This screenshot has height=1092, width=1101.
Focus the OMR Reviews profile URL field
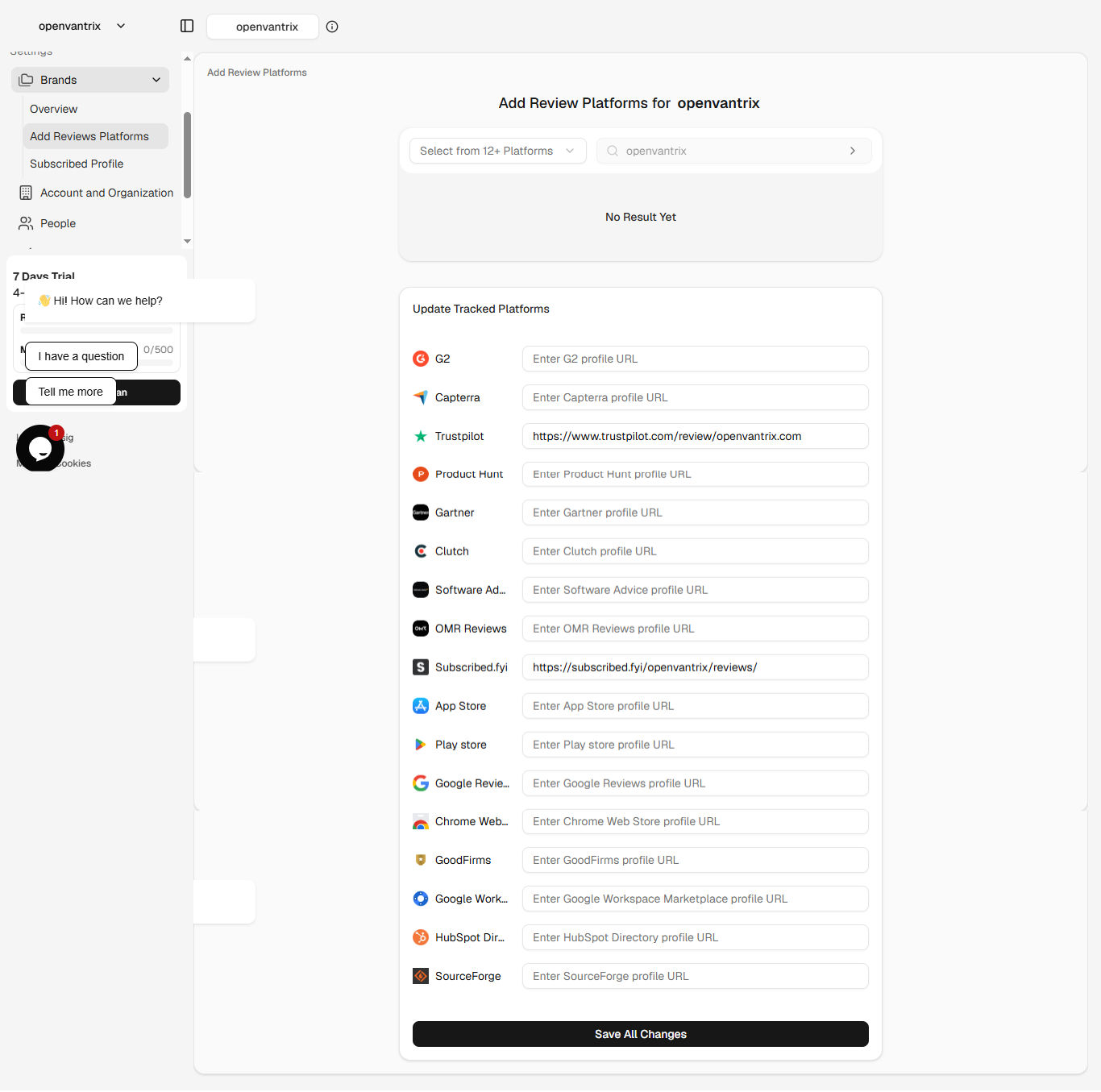[x=696, y=629]
